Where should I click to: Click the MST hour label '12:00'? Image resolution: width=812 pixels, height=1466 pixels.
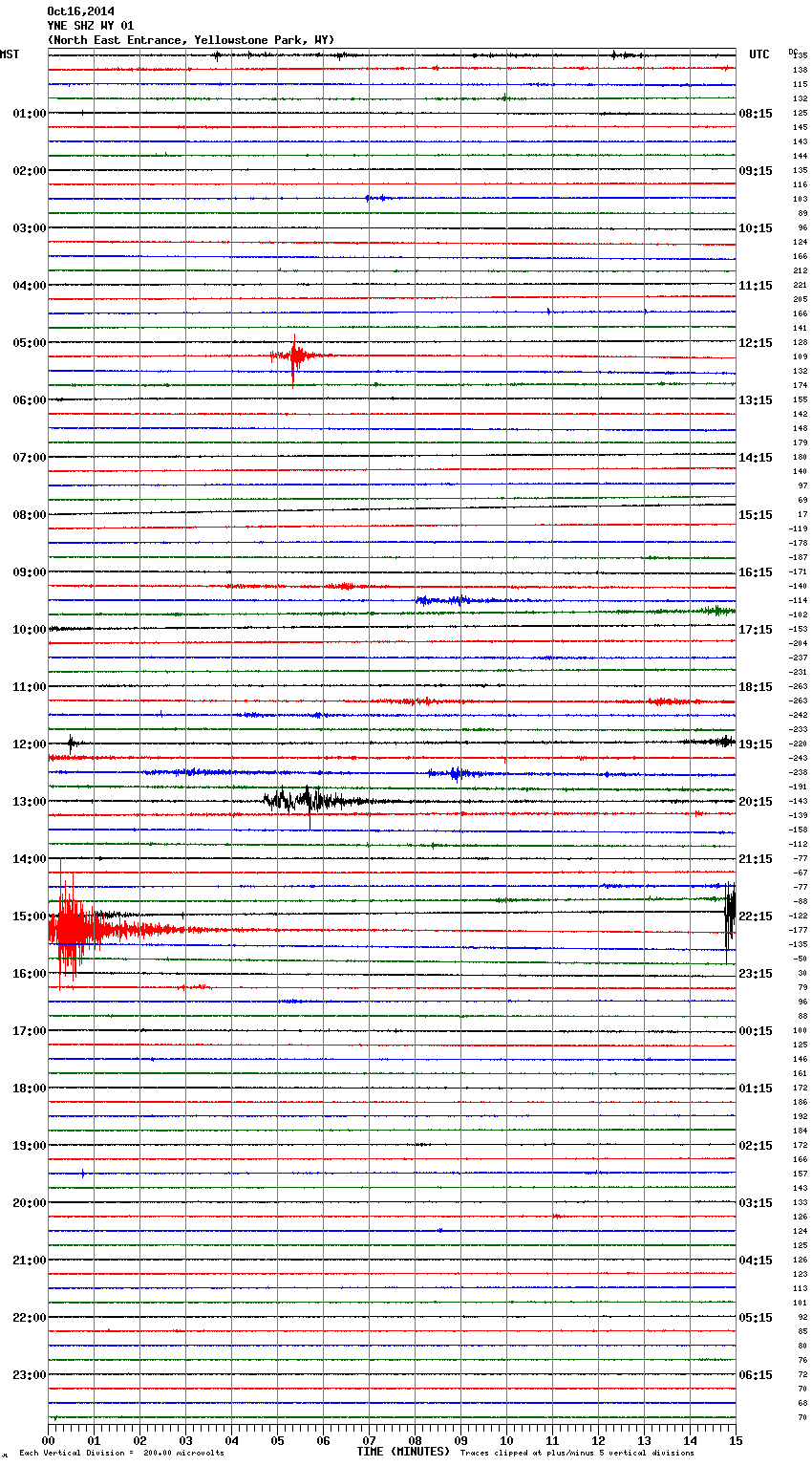pos(29,744)
